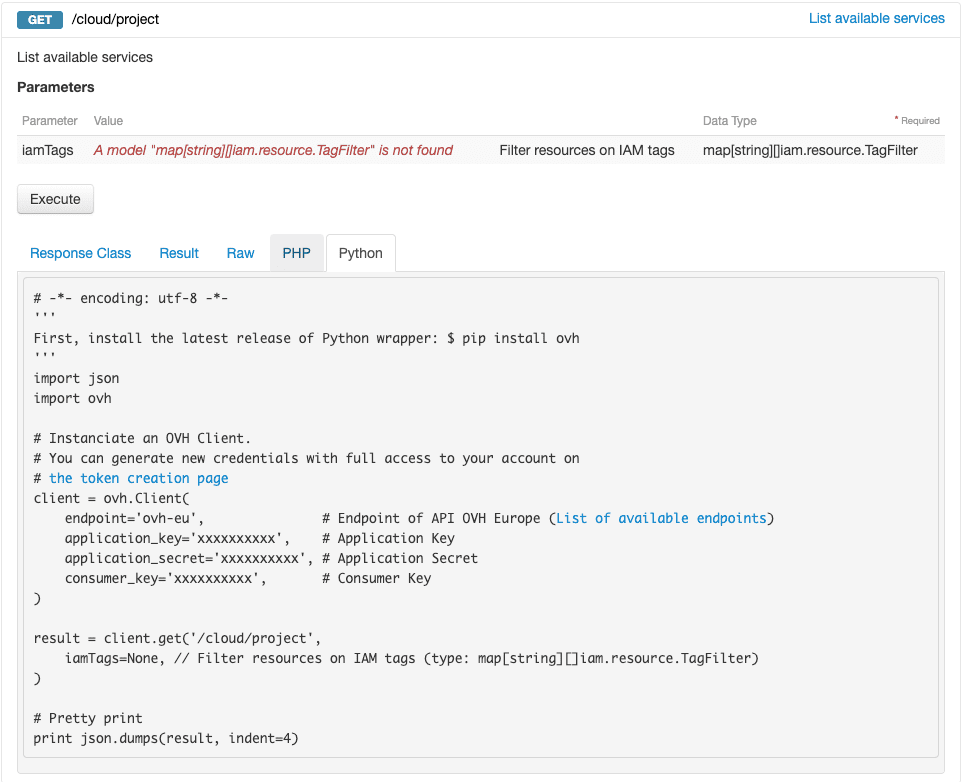The image size is (963, 782).
Task: Click the map[string][]iam.resource.TagFilter data type cell
Action: [x=810, y=151]
